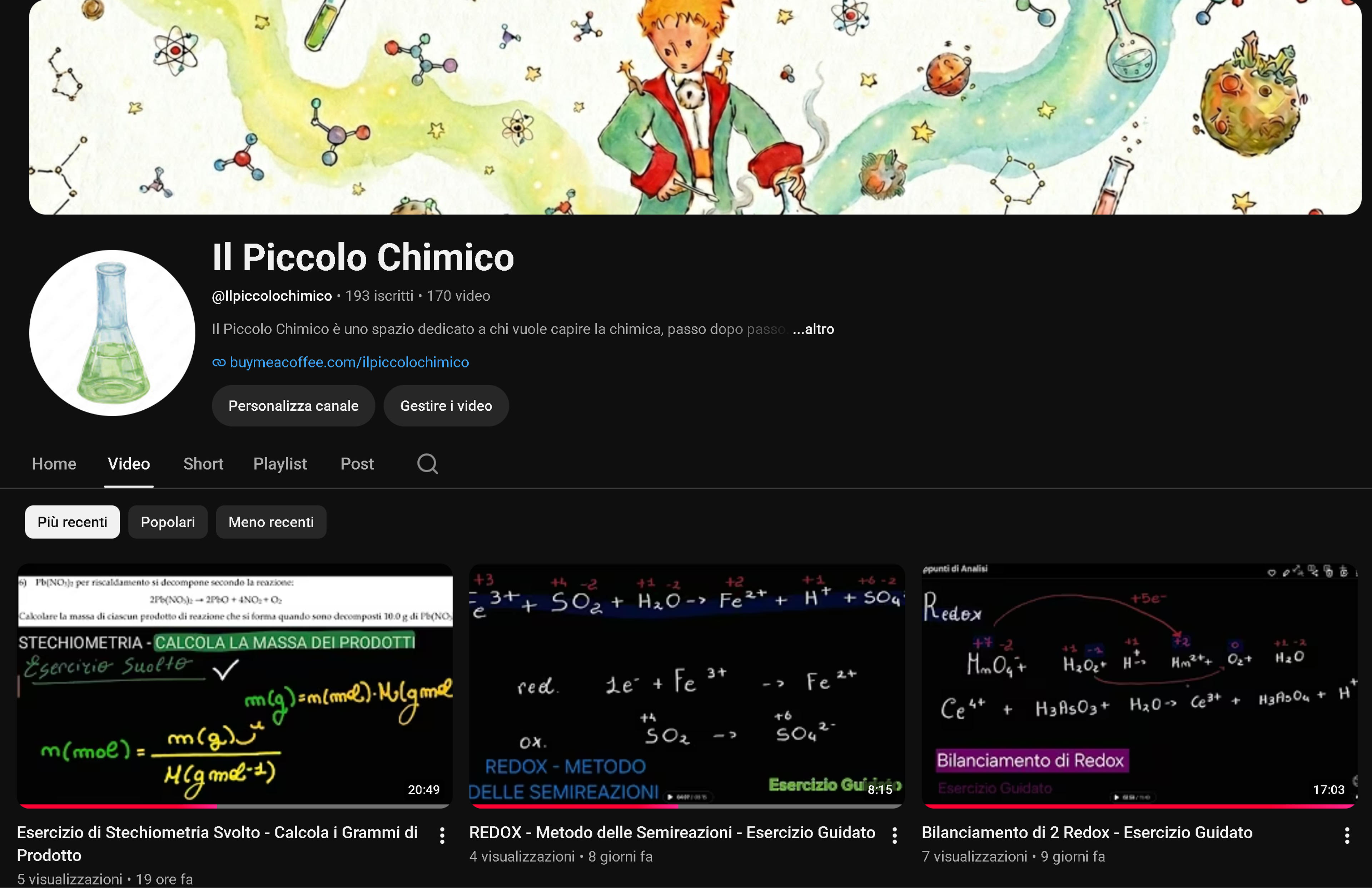Open the channel search magnifier icon
The width and height of the screenshot is (1372, 888).
click(x=427, y=464)
